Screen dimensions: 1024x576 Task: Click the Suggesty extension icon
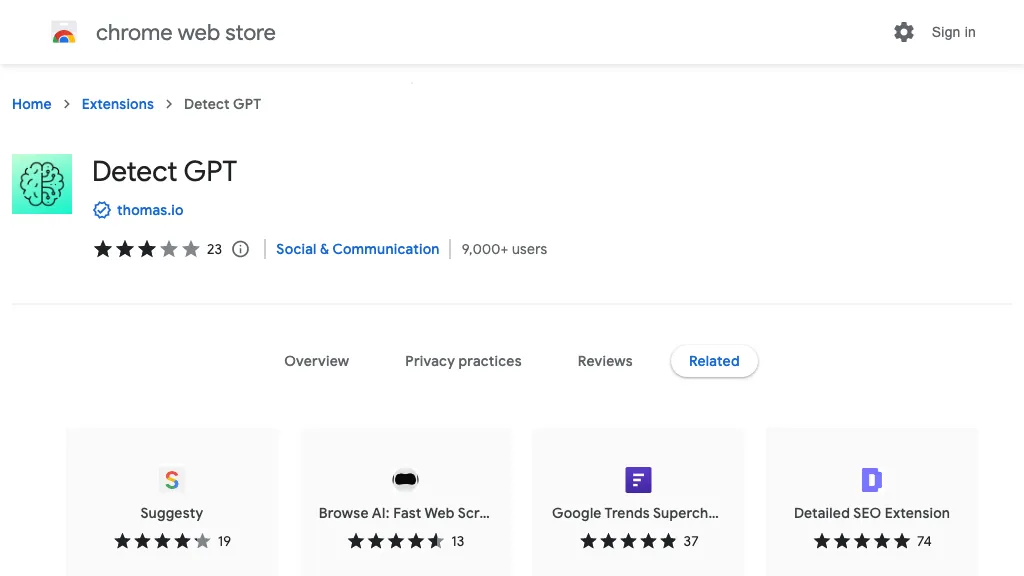(x=172, y=480)
